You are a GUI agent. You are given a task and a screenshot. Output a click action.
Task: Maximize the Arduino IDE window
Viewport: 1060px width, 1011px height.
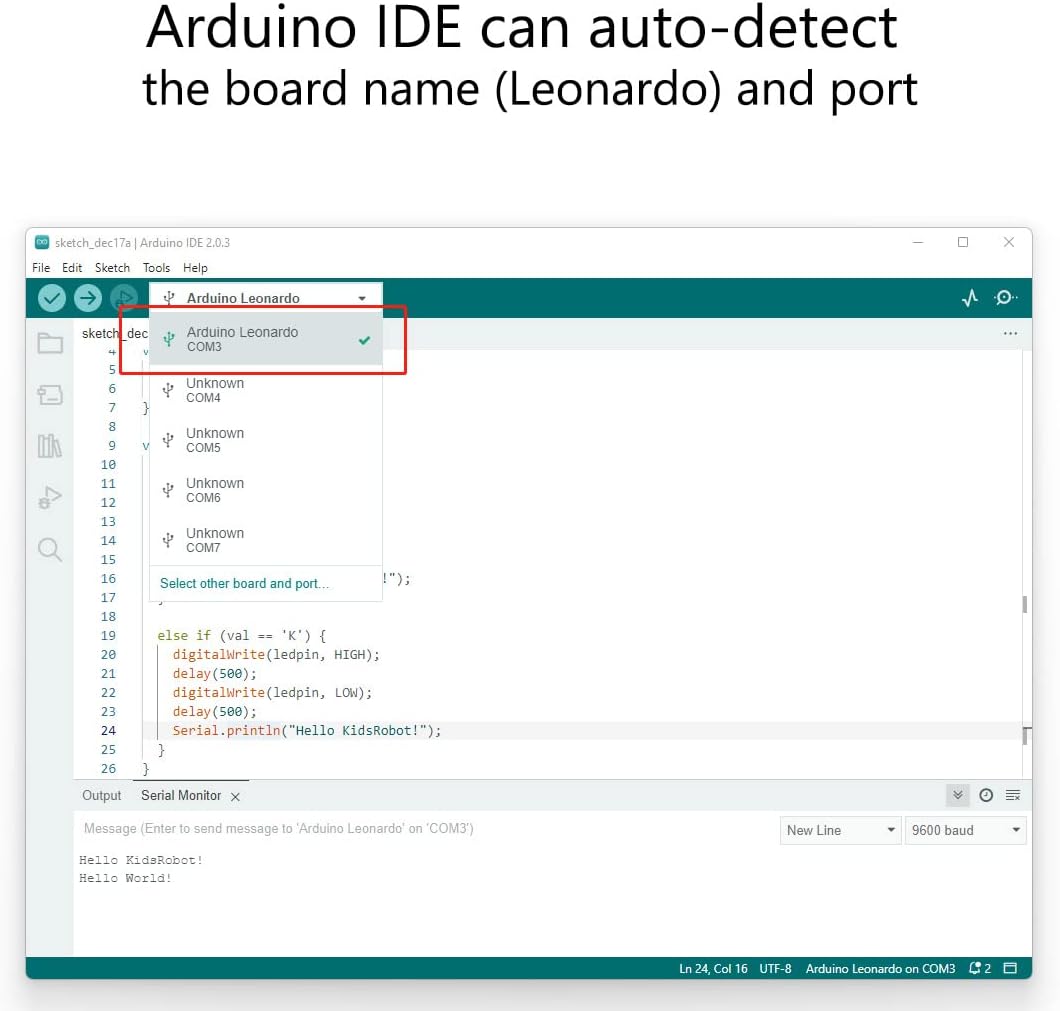coord(963,242)
